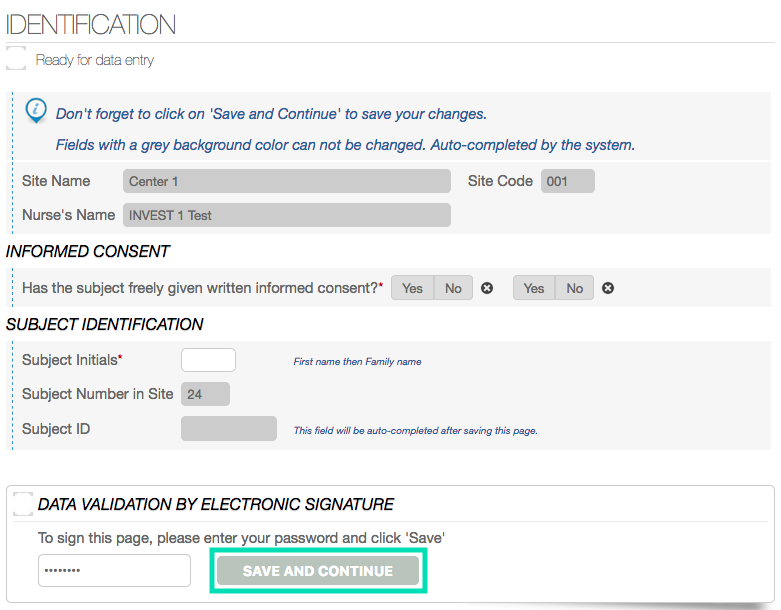Click the First name then Family name hint
781x610 pixels.
tap(357, 362)
